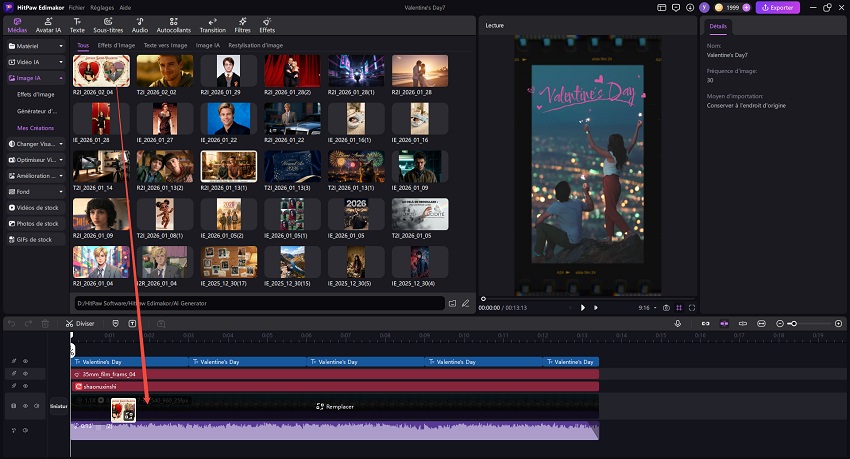Toggle visibility of the shaonxinshi track
850x459 pixels.
[x=25, y=386]
